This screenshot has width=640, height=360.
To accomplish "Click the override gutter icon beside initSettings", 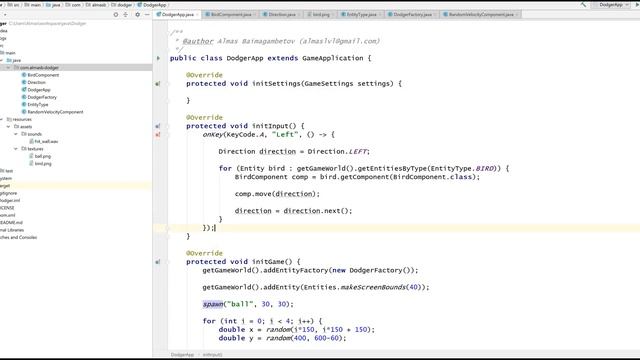I will coord(158,84).
